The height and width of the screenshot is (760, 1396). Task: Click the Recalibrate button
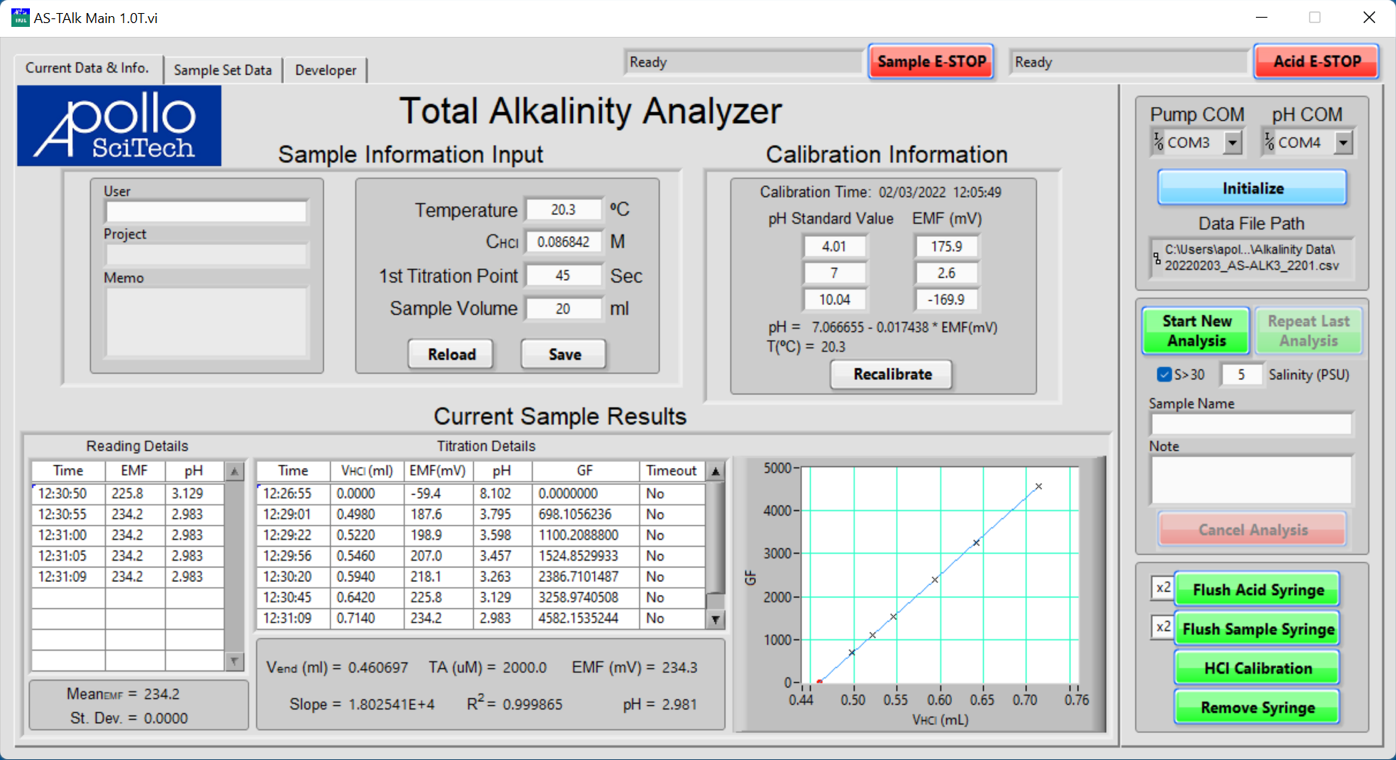click(x=892, y=374)
